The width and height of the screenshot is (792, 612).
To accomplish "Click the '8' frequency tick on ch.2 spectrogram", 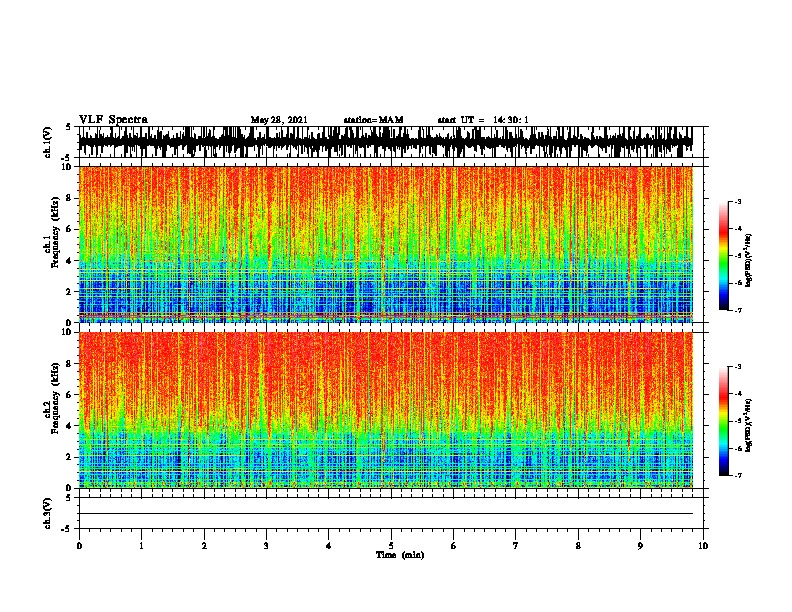I will 71,364.
